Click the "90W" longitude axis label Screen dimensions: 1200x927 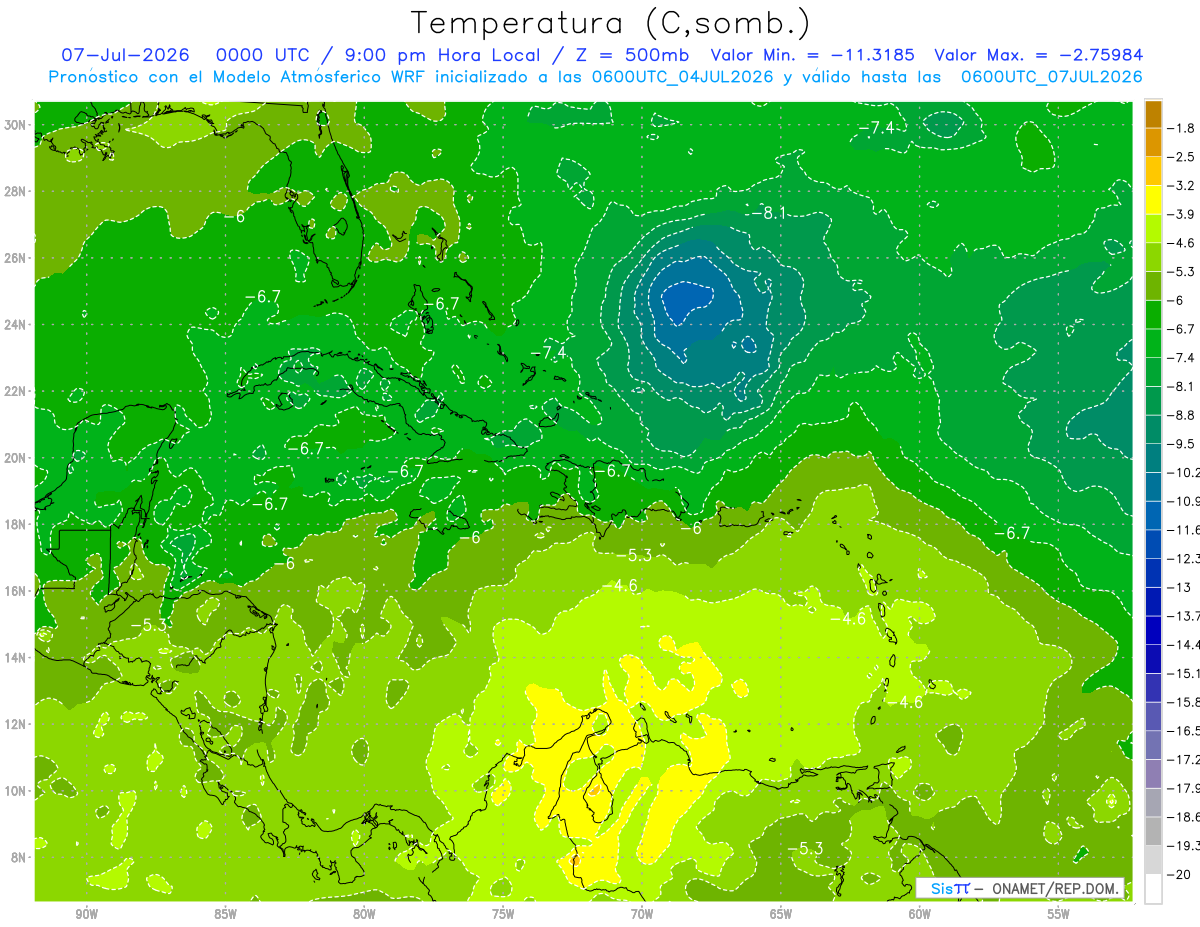(86, 914)
